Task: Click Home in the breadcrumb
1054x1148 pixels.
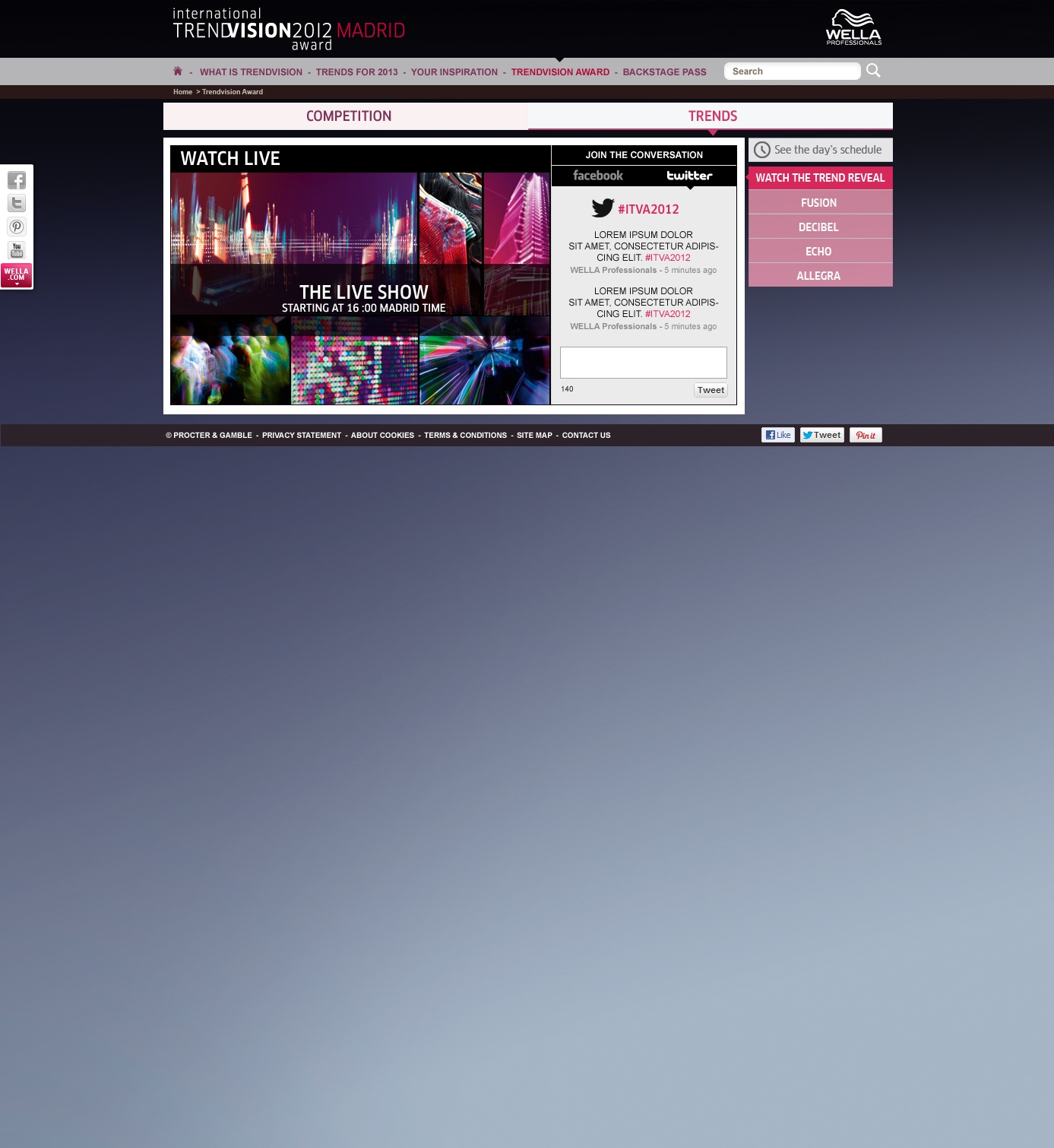Action: (x=182, y=92)
